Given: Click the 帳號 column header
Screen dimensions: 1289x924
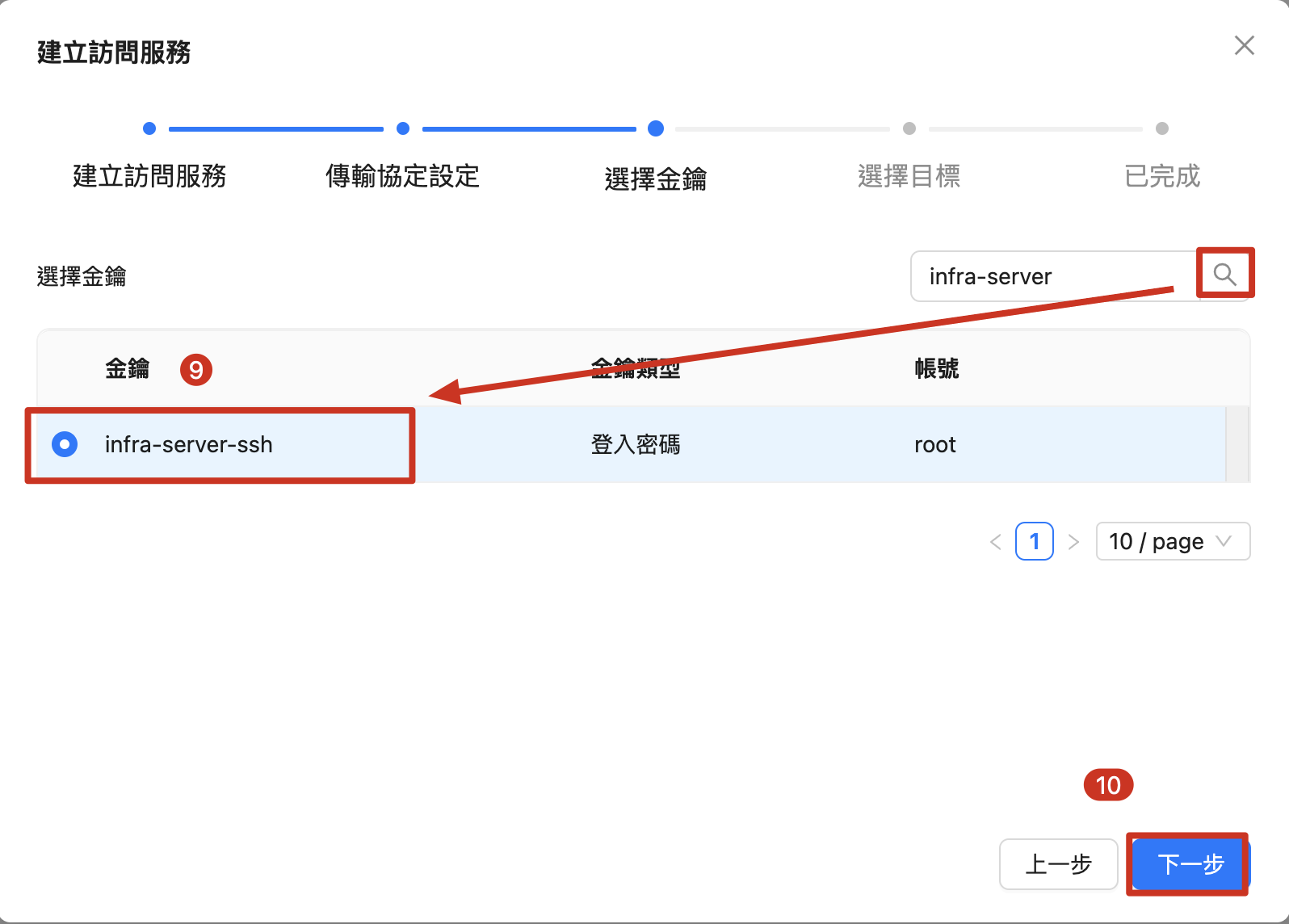Looking at the screenshot, I should pyautogui.click(x=936, y=369).
